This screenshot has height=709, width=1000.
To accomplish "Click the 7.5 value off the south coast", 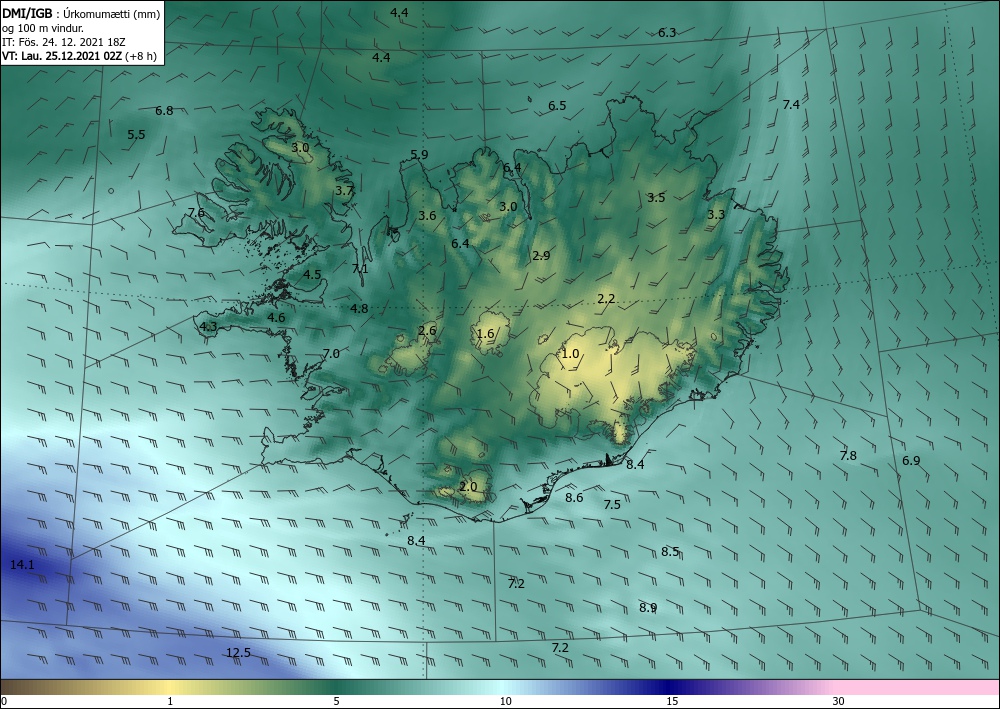I will (612, 505).
